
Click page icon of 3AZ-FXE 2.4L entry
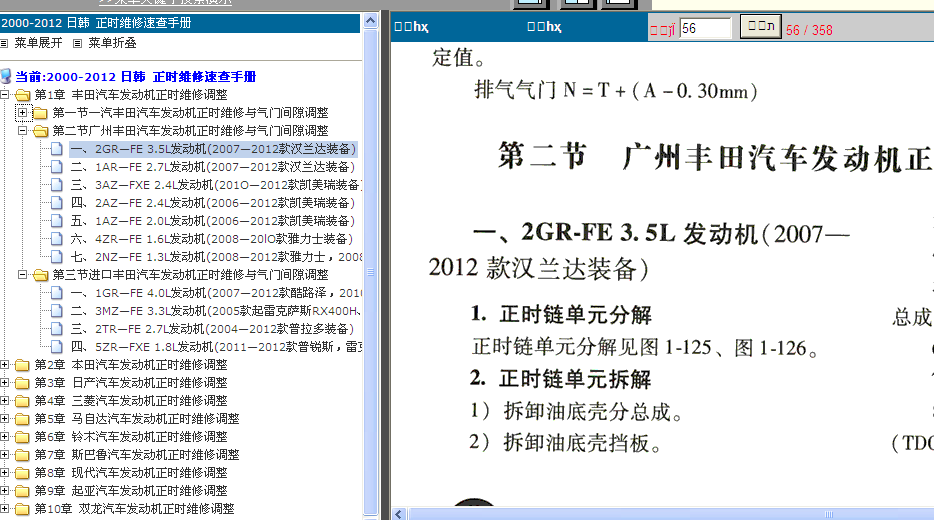(57, 185)
